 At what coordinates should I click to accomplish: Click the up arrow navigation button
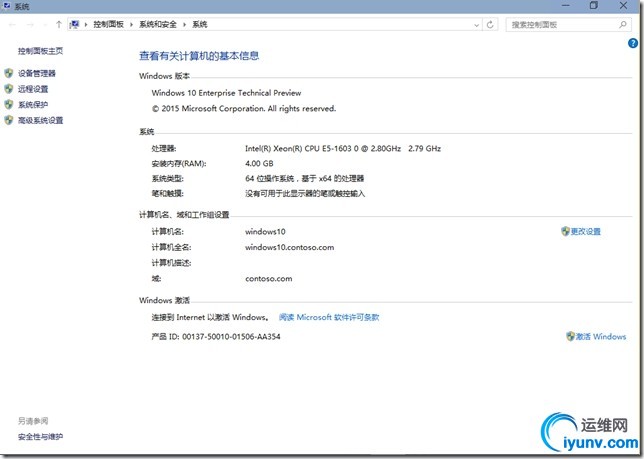59,25
